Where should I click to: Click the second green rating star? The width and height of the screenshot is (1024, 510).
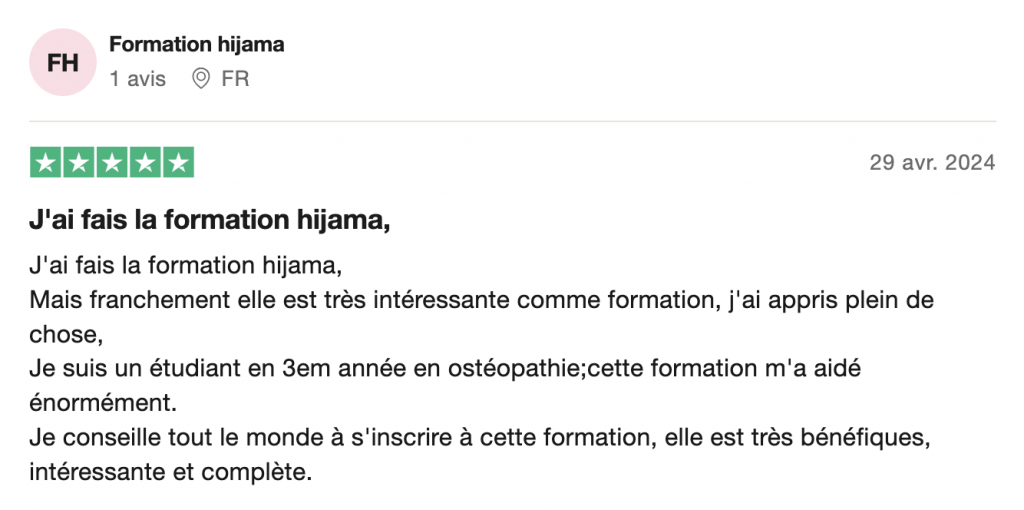pyautogui.click(x=78, y=162)
